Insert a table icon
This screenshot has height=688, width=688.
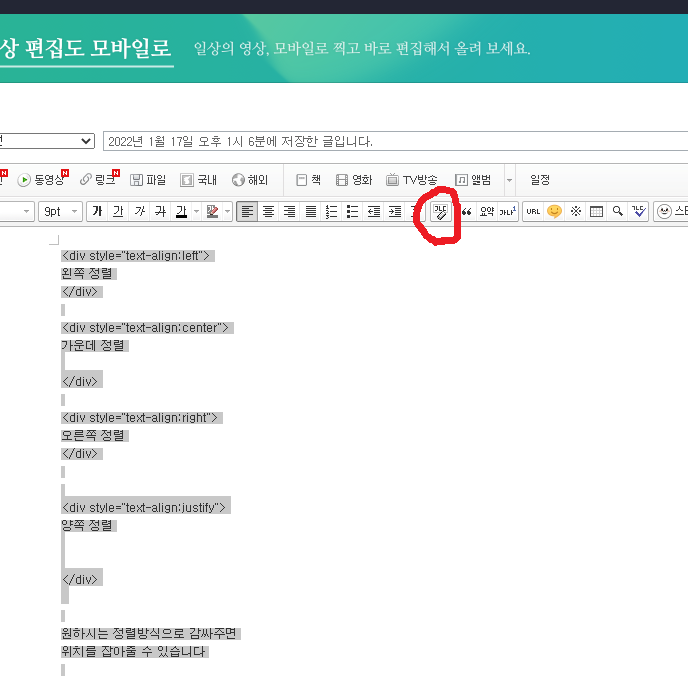pos(596,211)
